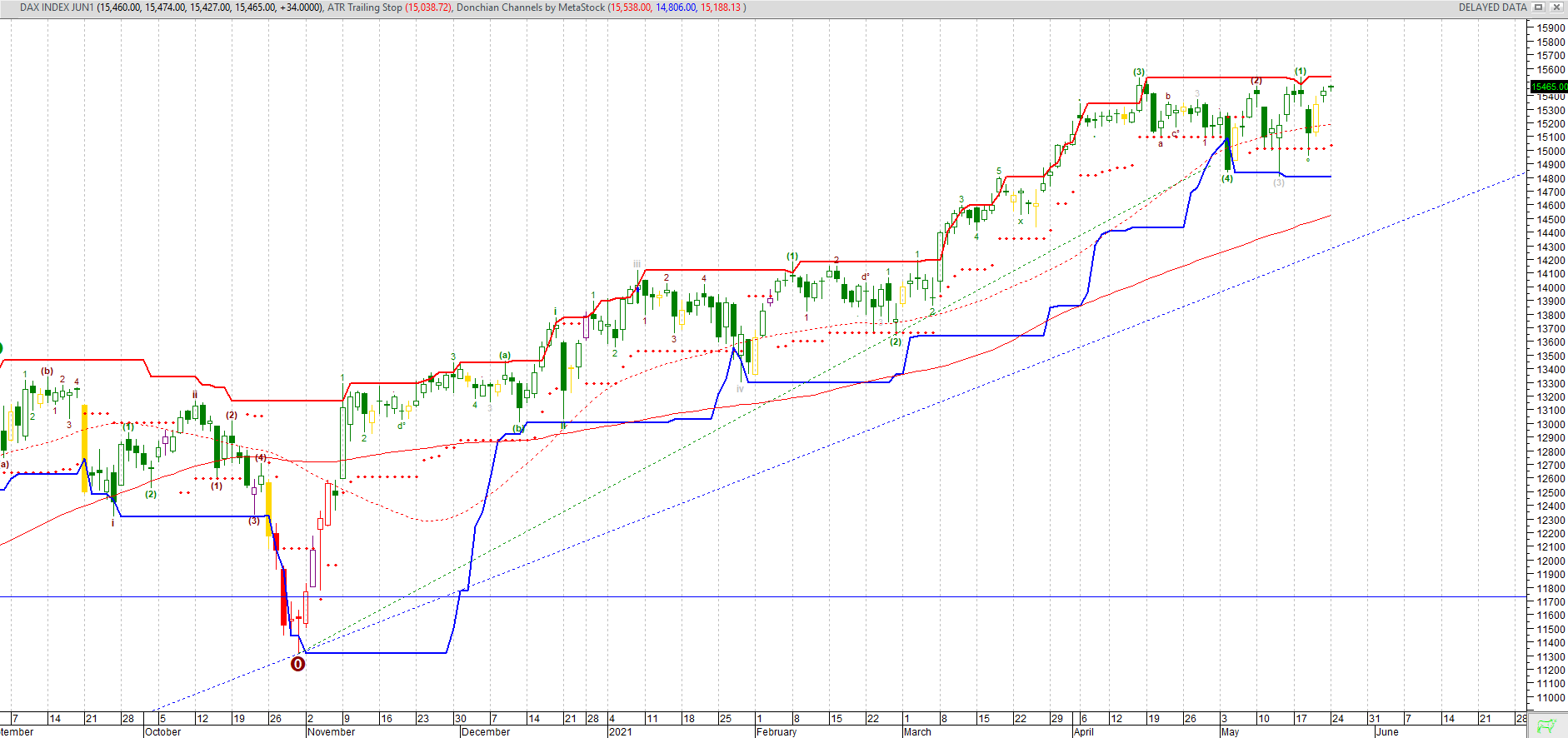Viewport: 1568px width, 738px height.
Task: Click the green (1) wave label near May 17
Action: 1301,72
